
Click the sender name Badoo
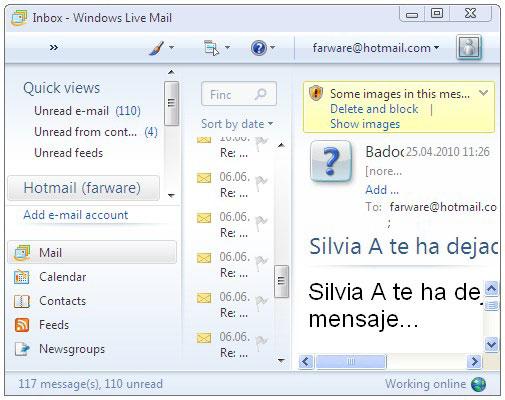pos(384,152)
